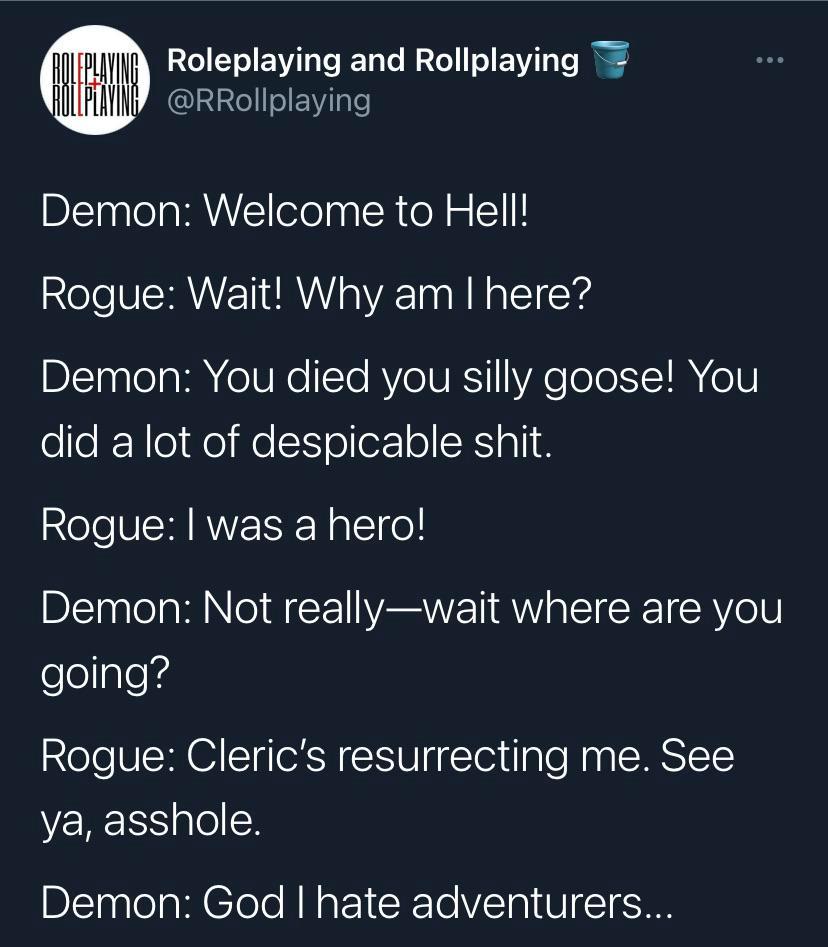Click the text "ya, asshole."
Screen dimensions: 828x947
(151, 820)
